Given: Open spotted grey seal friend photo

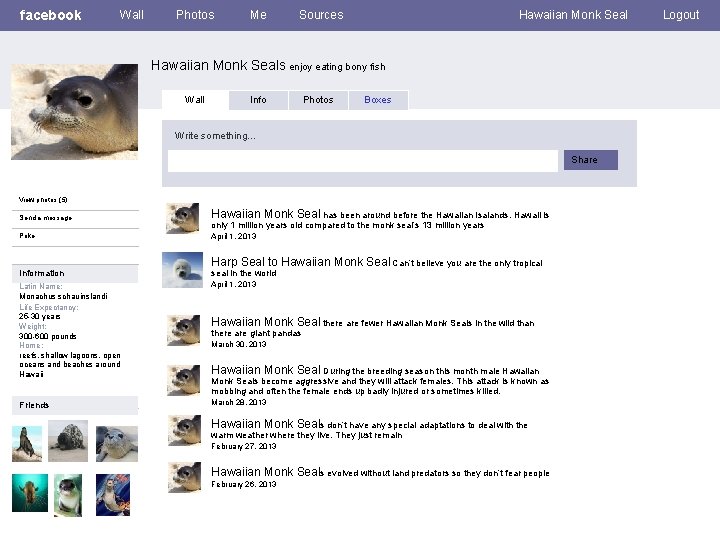Looking at the screenshot, I should click(68, 441).
